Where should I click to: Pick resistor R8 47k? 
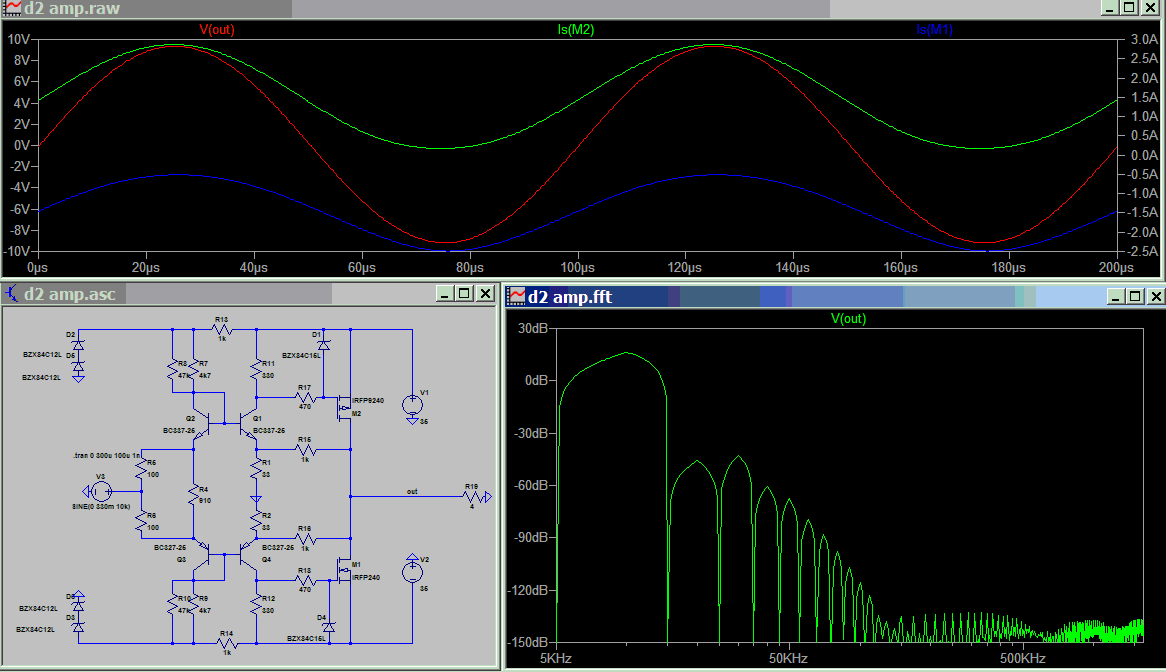coord(173,369)
